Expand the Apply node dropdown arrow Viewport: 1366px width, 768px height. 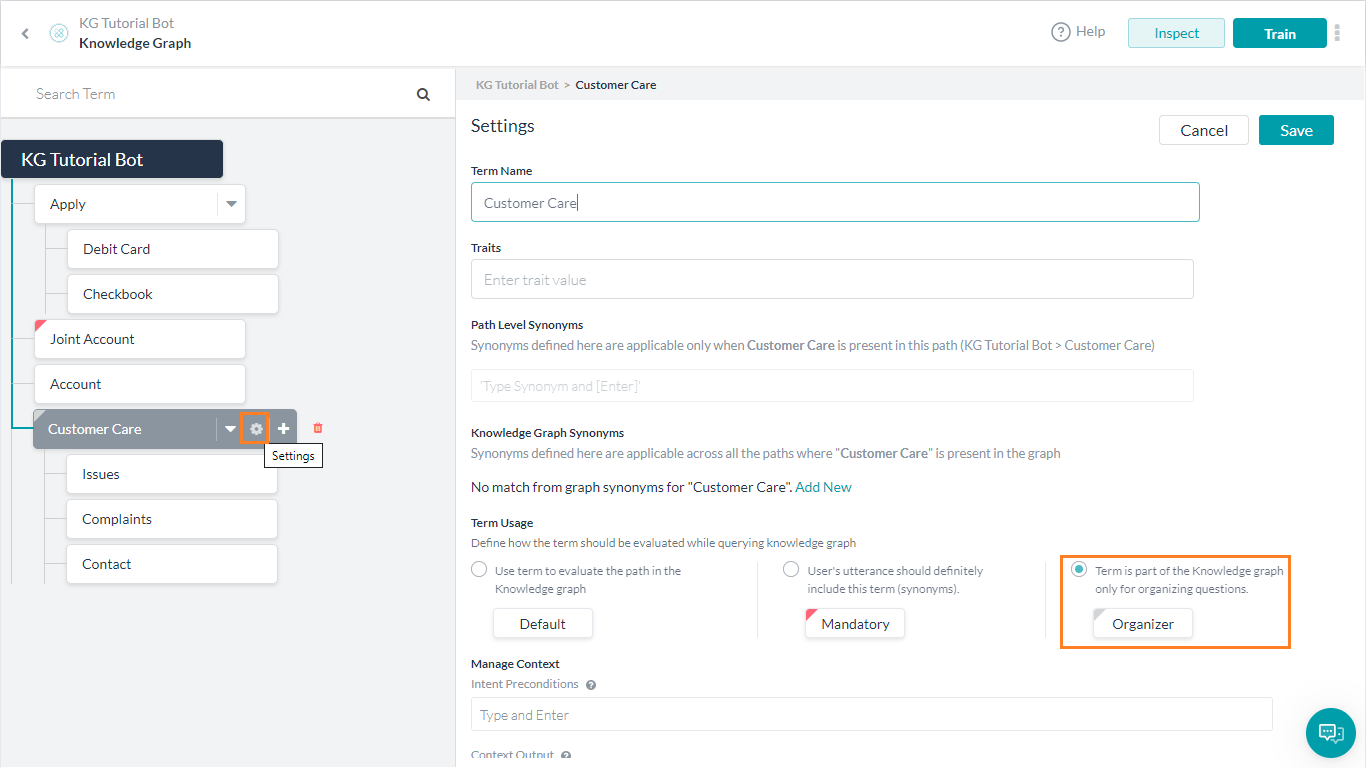point(231,204)
